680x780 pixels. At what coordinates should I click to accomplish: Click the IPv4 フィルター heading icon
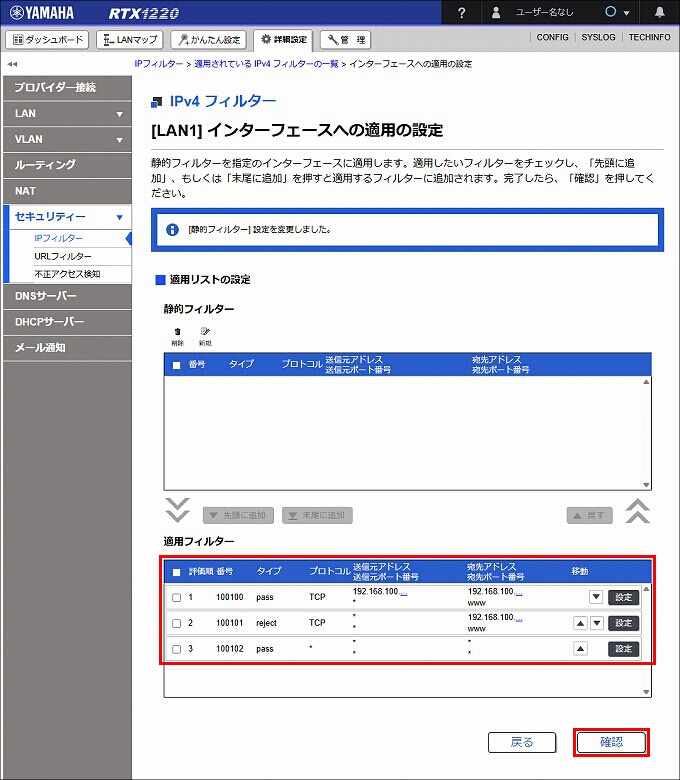[x=157, y=102]
